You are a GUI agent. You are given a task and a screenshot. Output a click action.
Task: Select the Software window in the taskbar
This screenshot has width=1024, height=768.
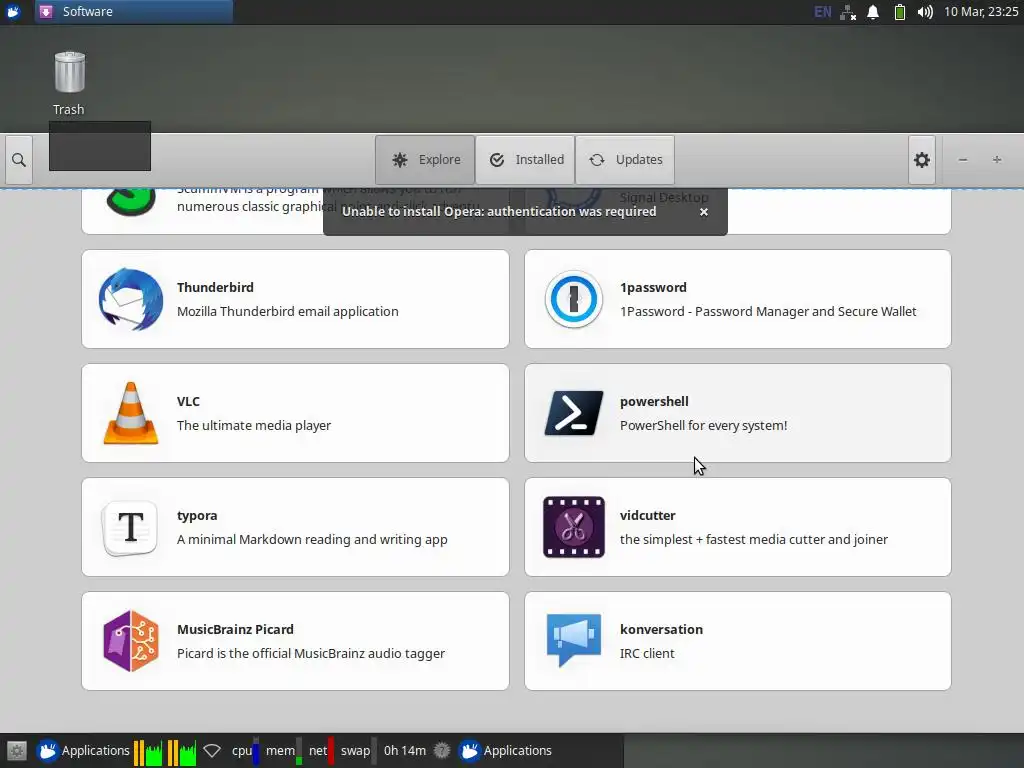tap(134, 12)
